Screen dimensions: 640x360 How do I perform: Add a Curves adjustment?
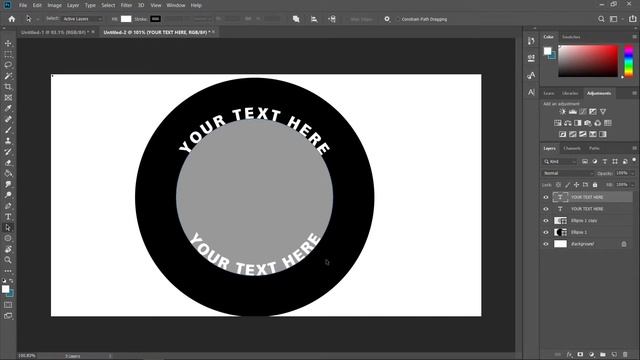582,112
